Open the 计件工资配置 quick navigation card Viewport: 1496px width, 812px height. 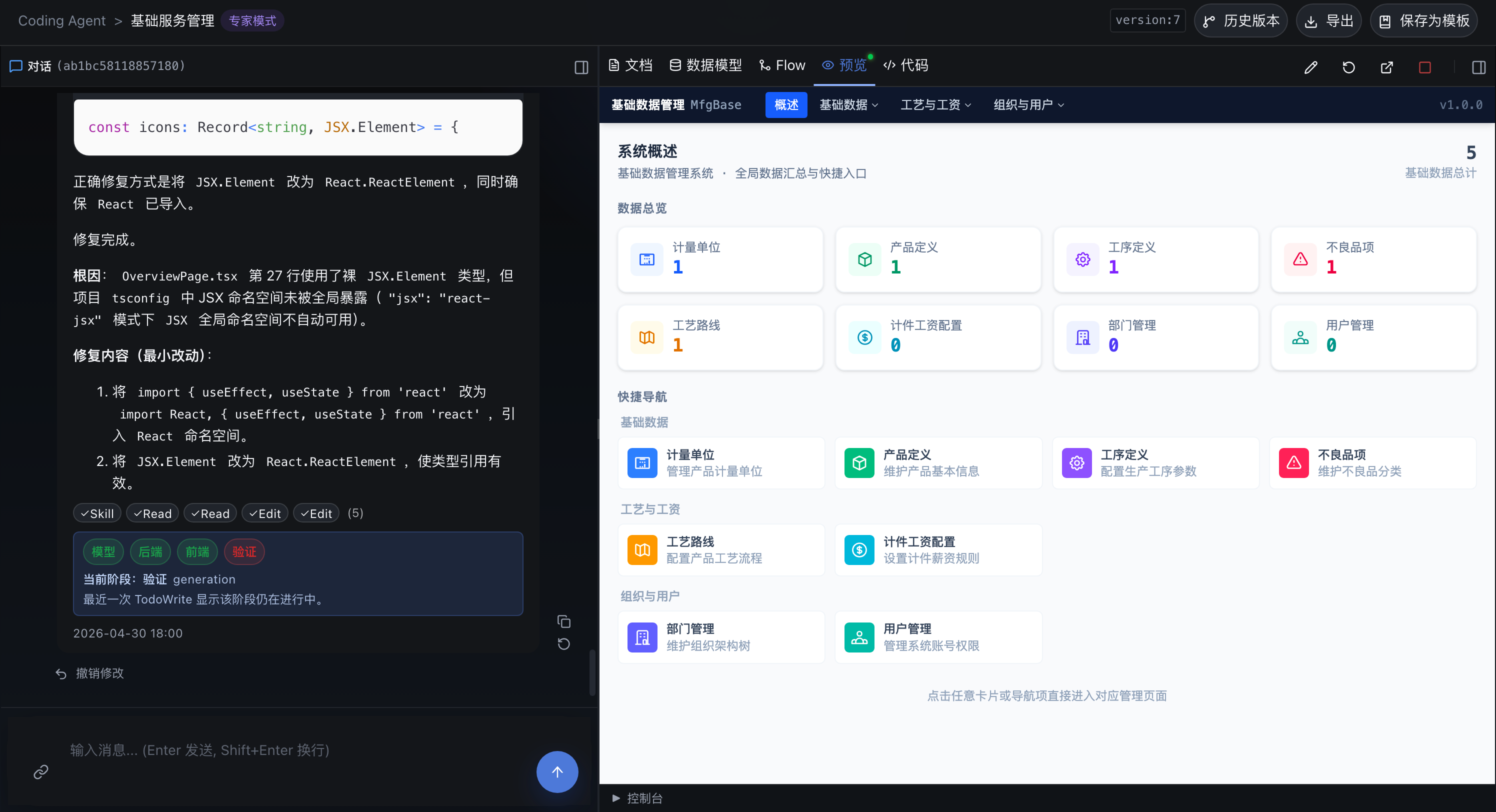[938, 550]
